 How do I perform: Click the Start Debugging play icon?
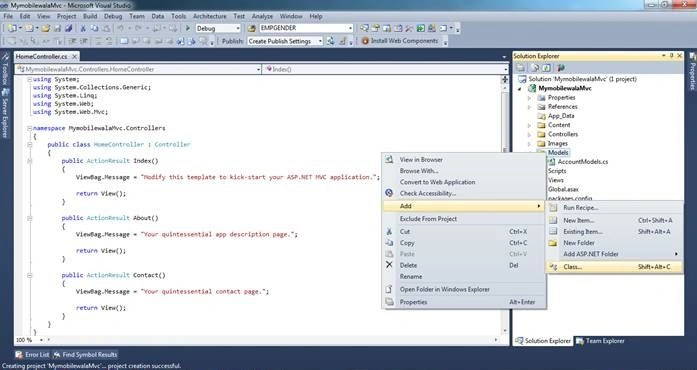[x=188, y=28]
